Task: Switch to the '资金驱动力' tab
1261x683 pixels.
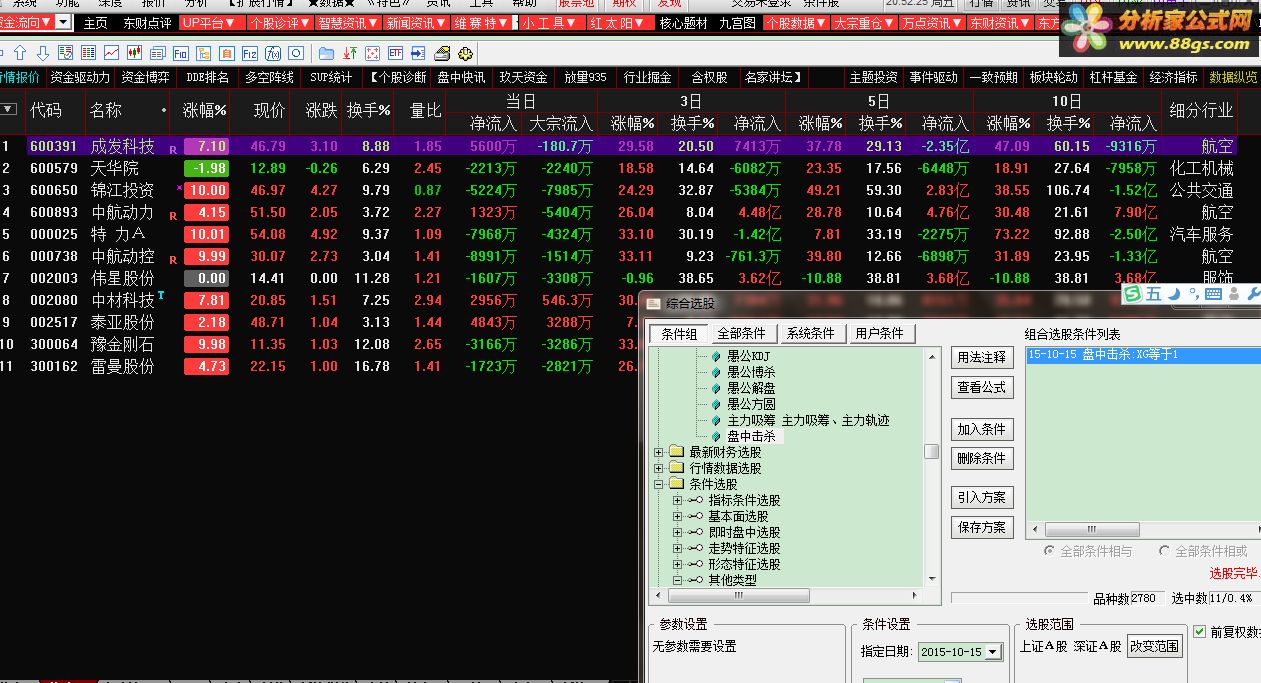Action: tap(80, 77)
